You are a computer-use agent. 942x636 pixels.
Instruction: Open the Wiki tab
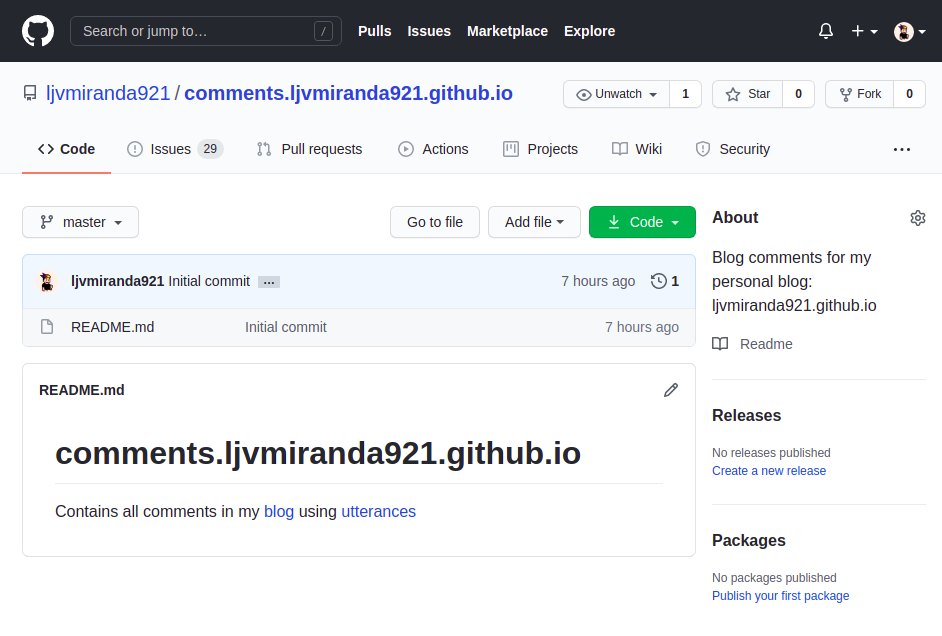coord(637,149)
